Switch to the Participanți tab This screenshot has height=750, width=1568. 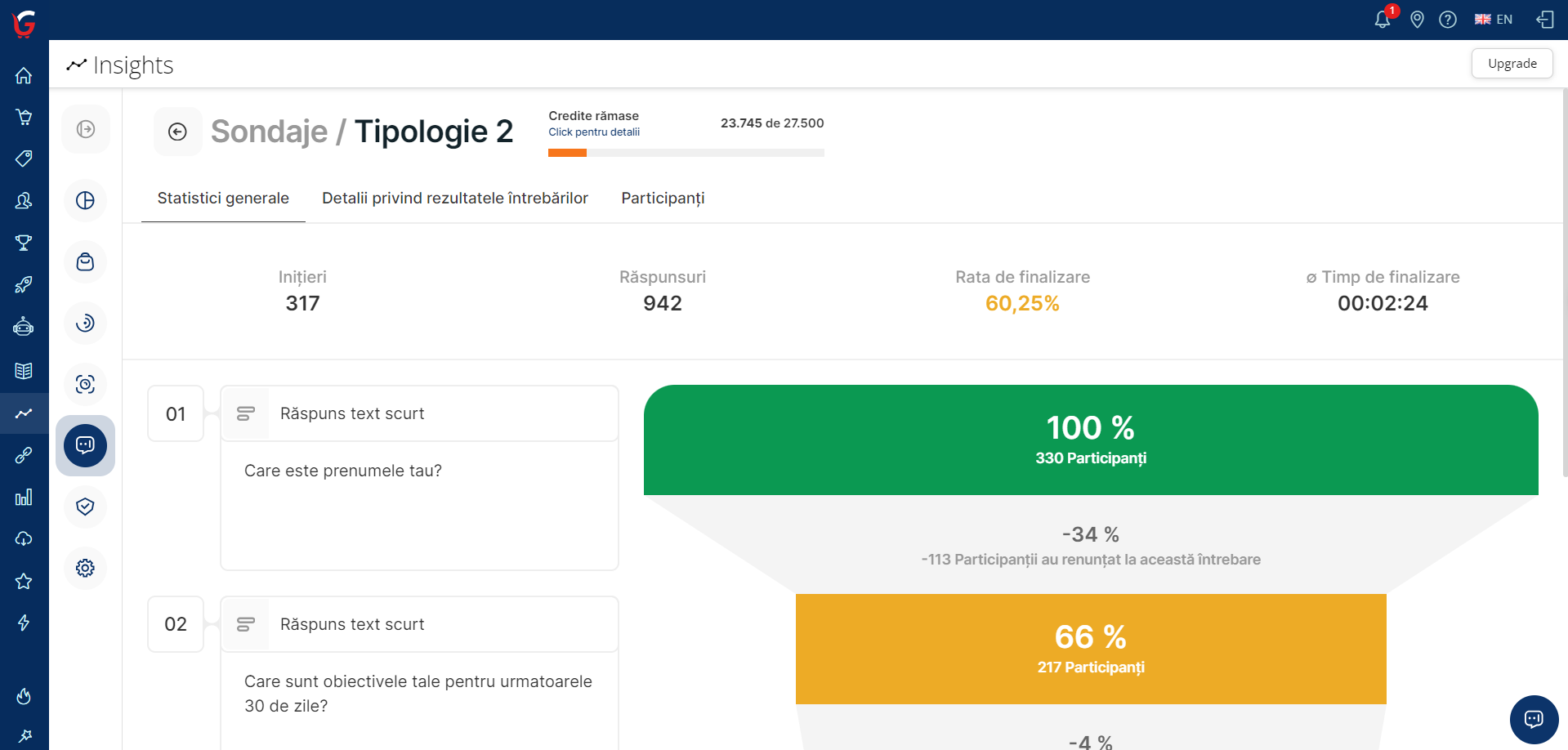(662, 199)
